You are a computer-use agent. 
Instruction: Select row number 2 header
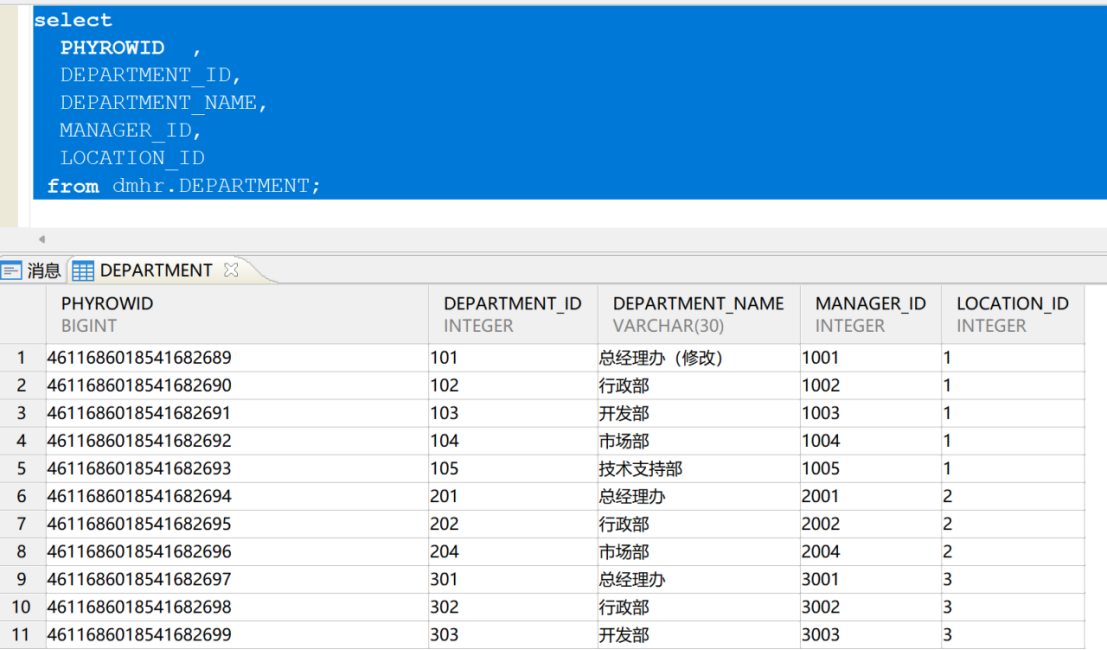(23, 385)
